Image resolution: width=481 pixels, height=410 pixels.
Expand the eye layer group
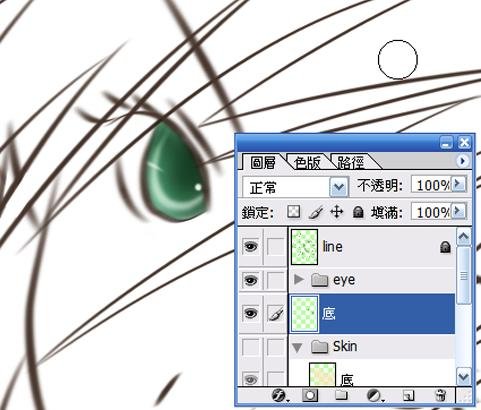pos(298,279)
